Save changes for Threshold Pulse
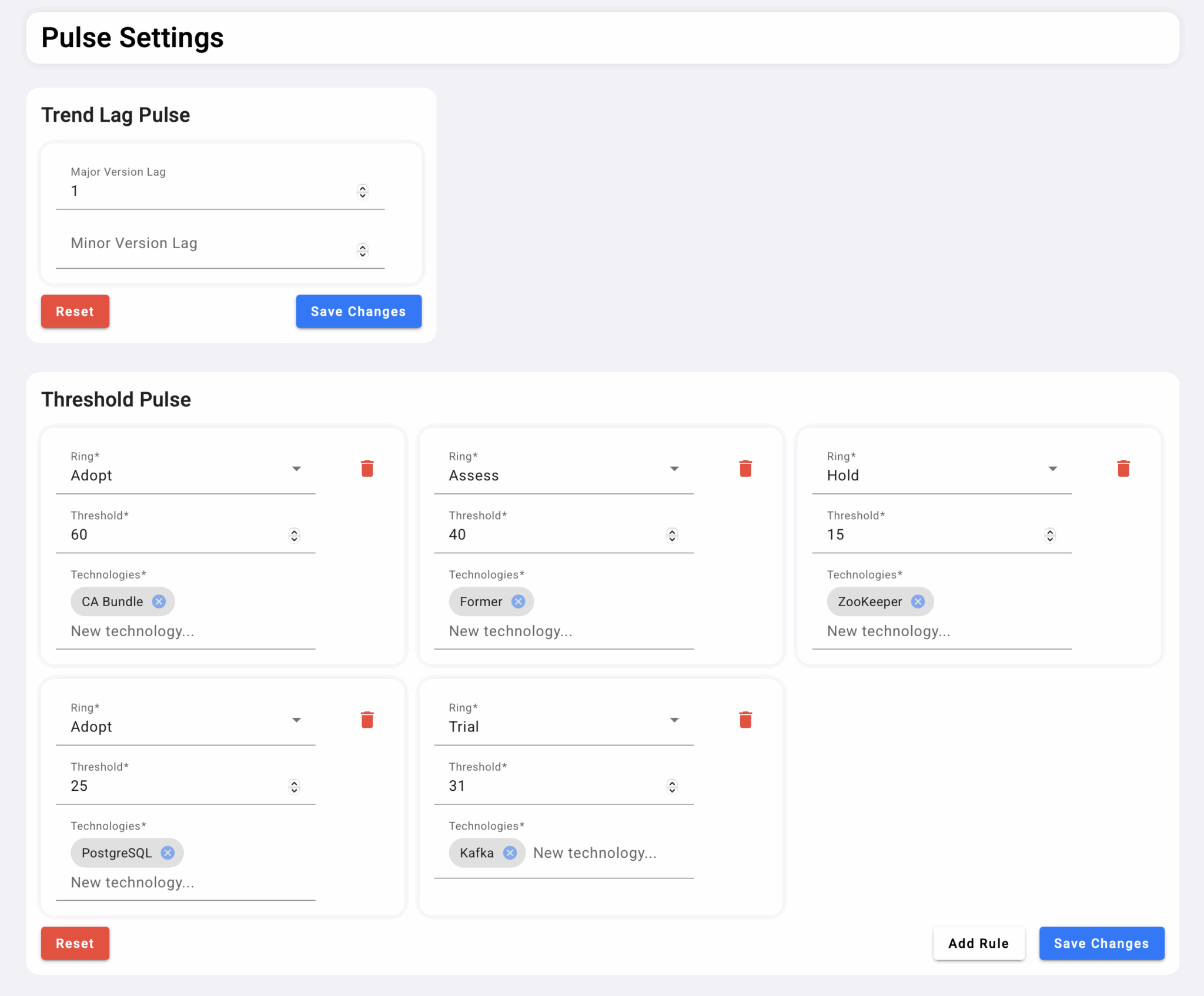The image size is (1204, 996). point(1102,944)
